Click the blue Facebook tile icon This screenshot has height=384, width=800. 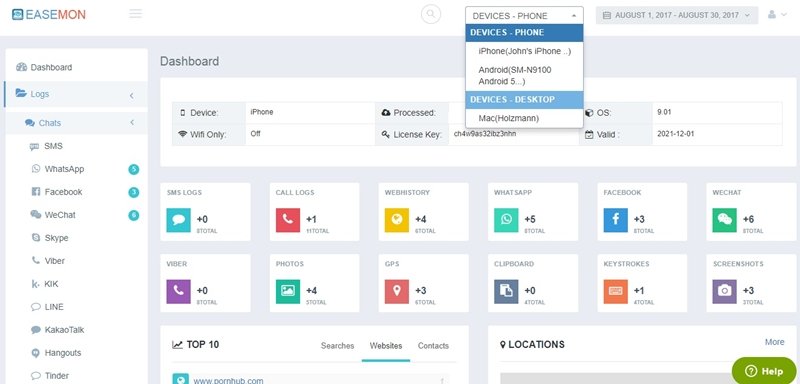(615, 220)
